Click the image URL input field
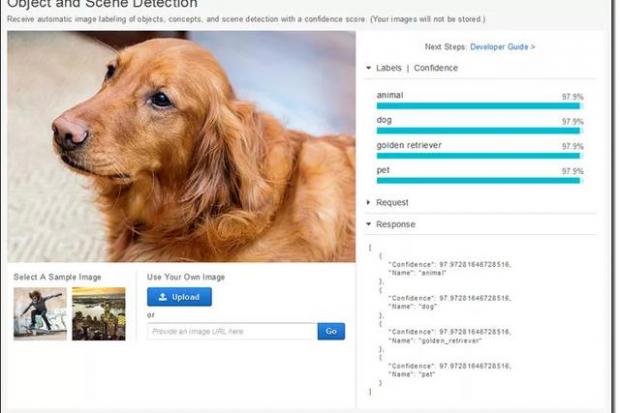 point(231,331)
